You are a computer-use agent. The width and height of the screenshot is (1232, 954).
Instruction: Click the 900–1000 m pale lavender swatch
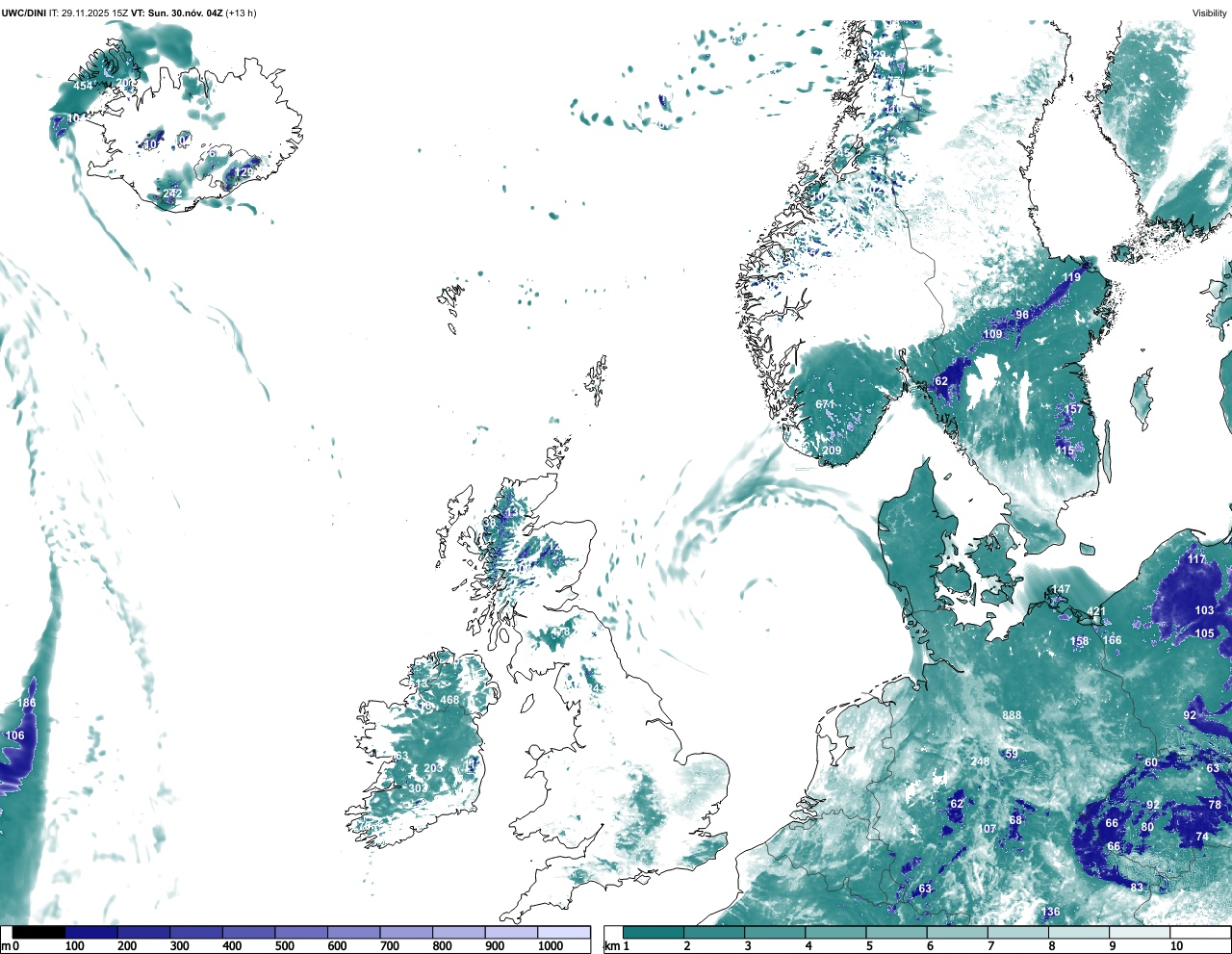(511, 932)
